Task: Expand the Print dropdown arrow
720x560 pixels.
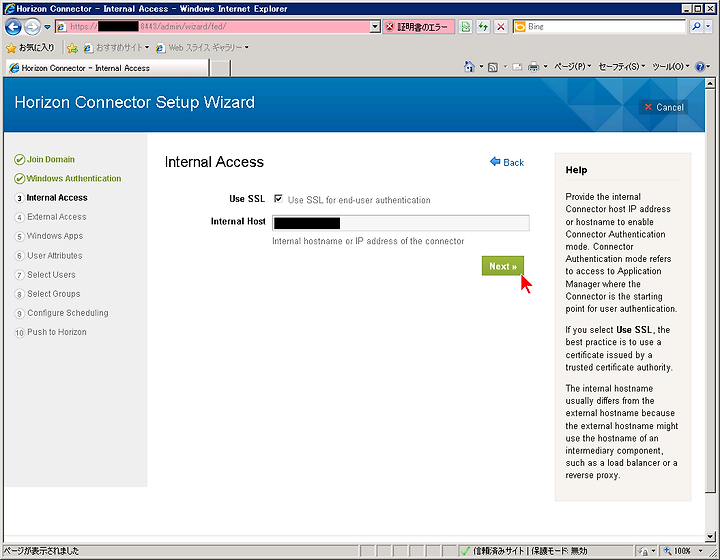Action: 546,67
